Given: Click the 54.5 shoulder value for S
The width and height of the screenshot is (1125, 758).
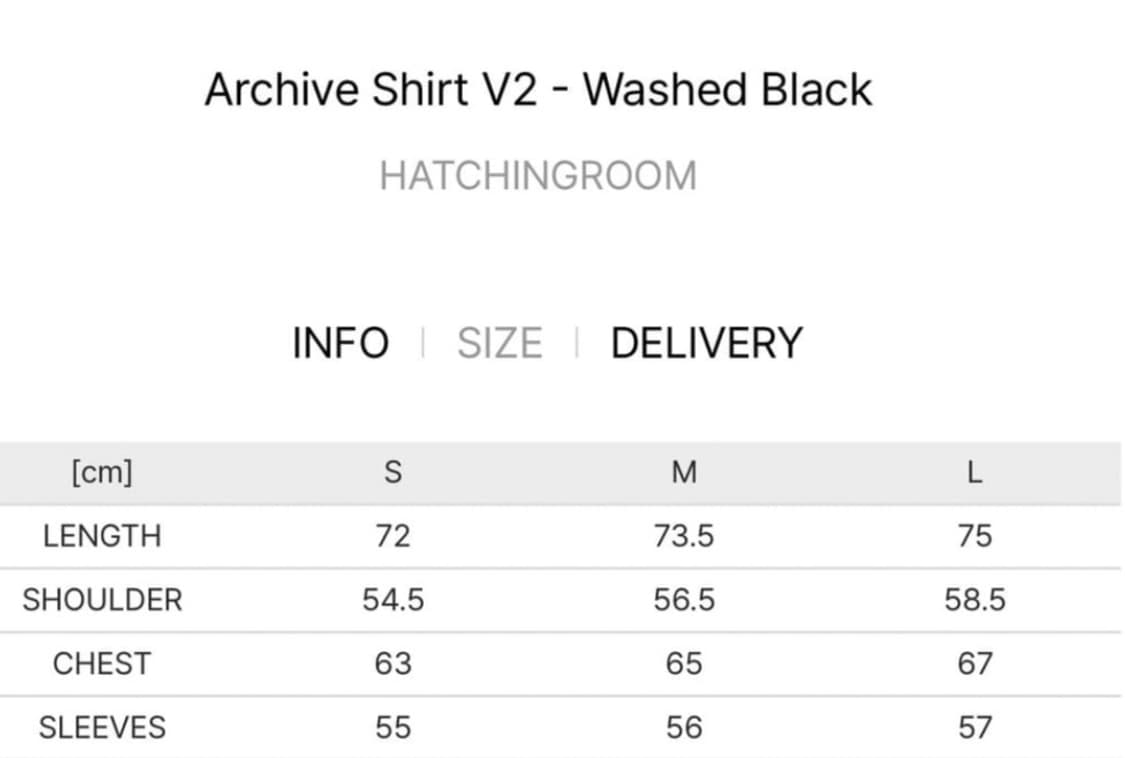Looking at the screenshot, I should coord(393,600).
